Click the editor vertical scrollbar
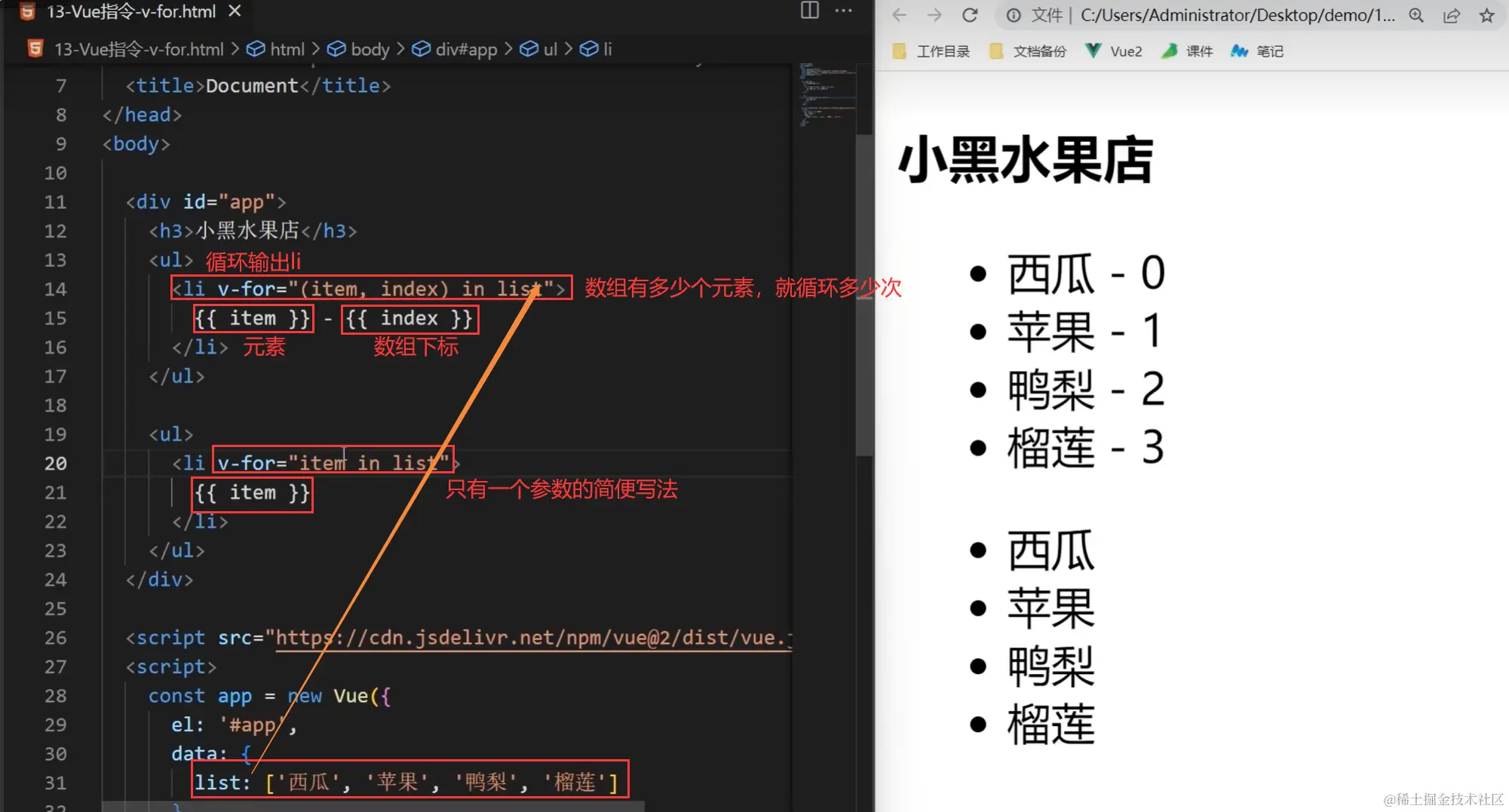 [x=864, y=294]
